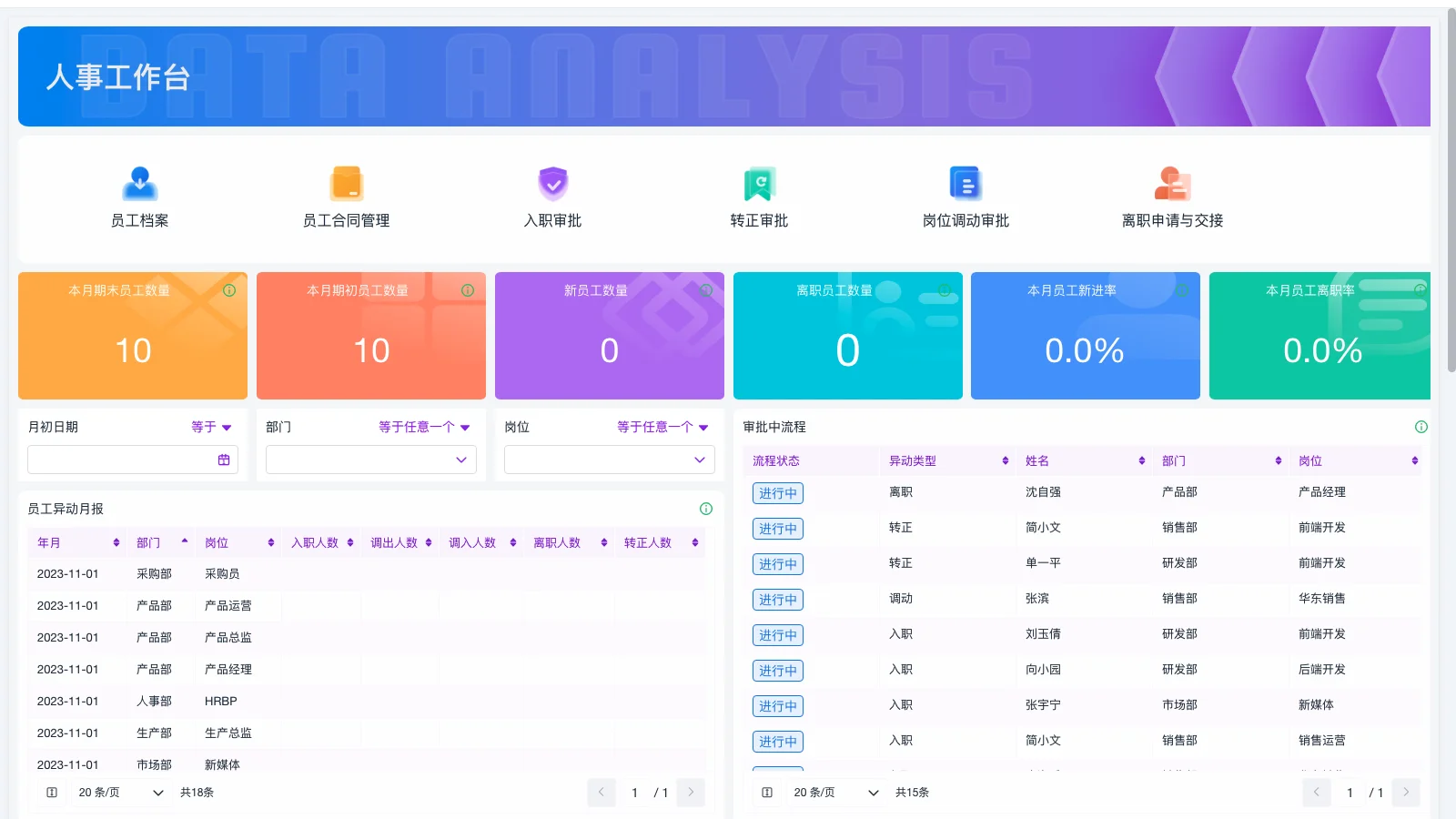Viewport: 1456px width, 819px height.
Task: Open the 转正审批 icon
Action: (759, 184)
